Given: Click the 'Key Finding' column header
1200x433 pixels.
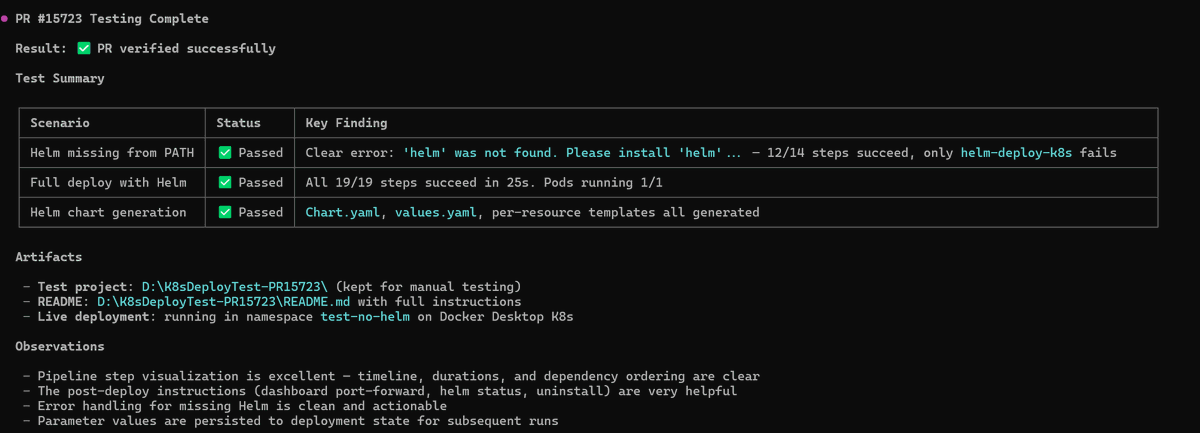Looking at the screenshot, I should click(346, 123).
